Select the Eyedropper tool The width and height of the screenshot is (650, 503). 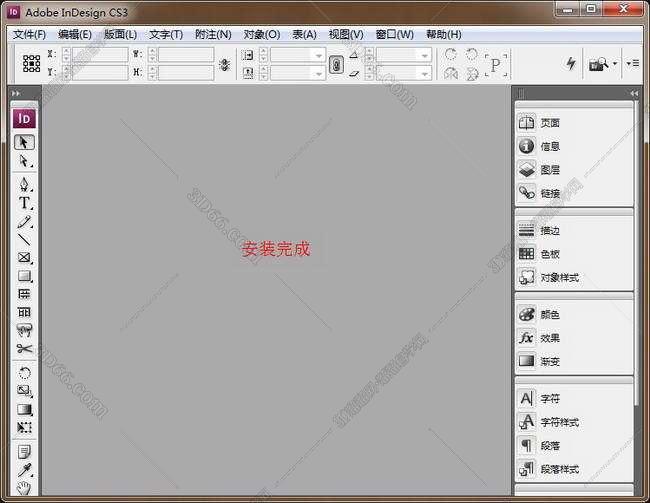coord(25,470)
